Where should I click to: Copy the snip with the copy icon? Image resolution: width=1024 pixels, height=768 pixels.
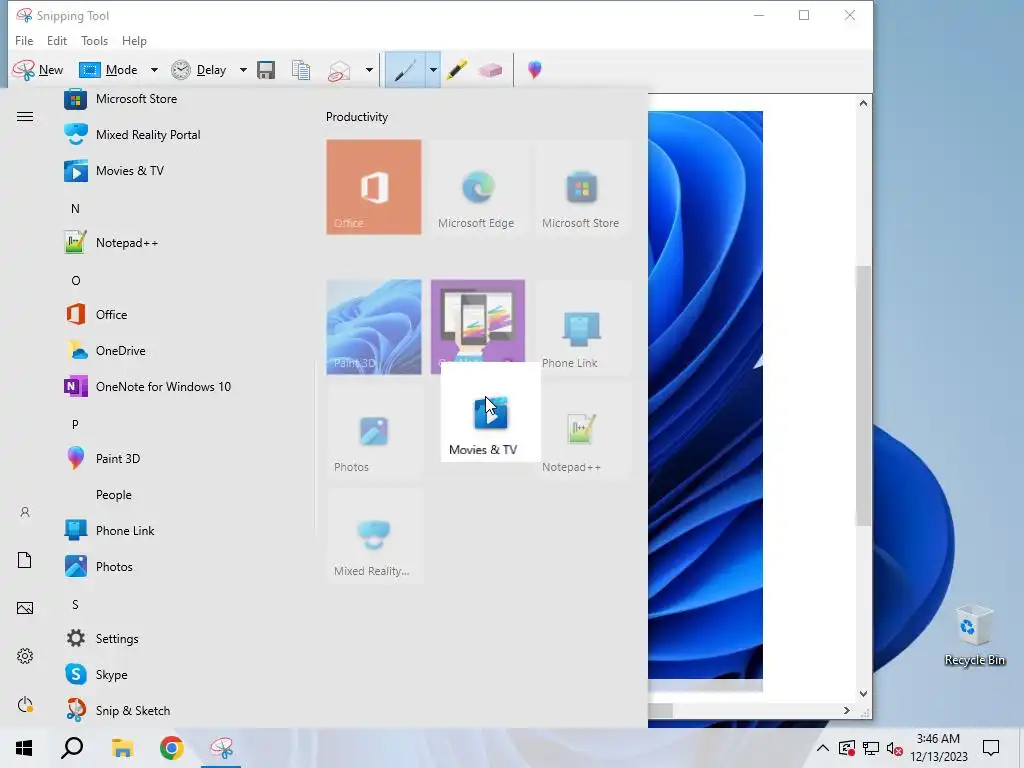click(x=301, y=70)
